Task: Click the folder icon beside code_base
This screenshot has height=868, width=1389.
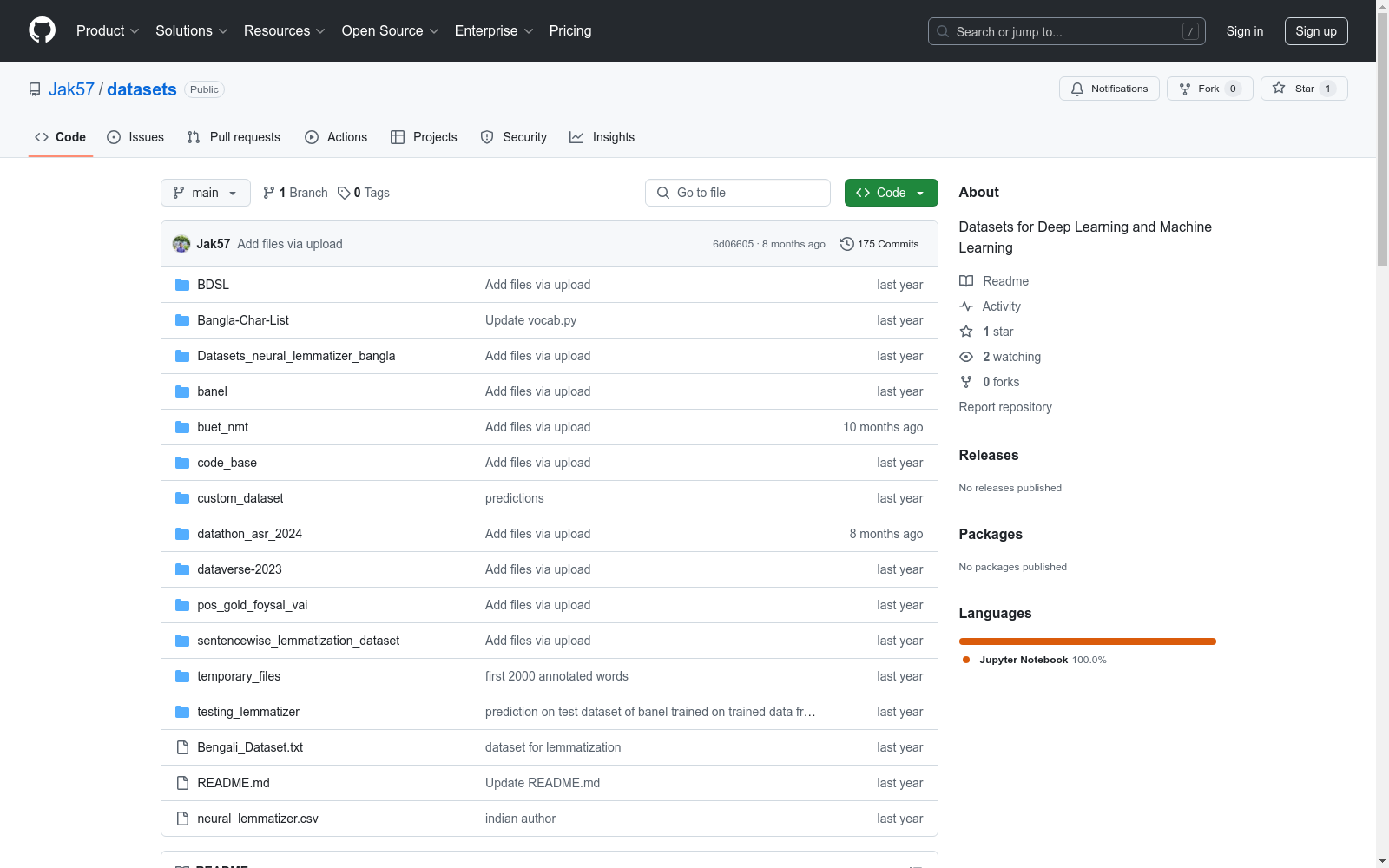Action: (182, 463)
